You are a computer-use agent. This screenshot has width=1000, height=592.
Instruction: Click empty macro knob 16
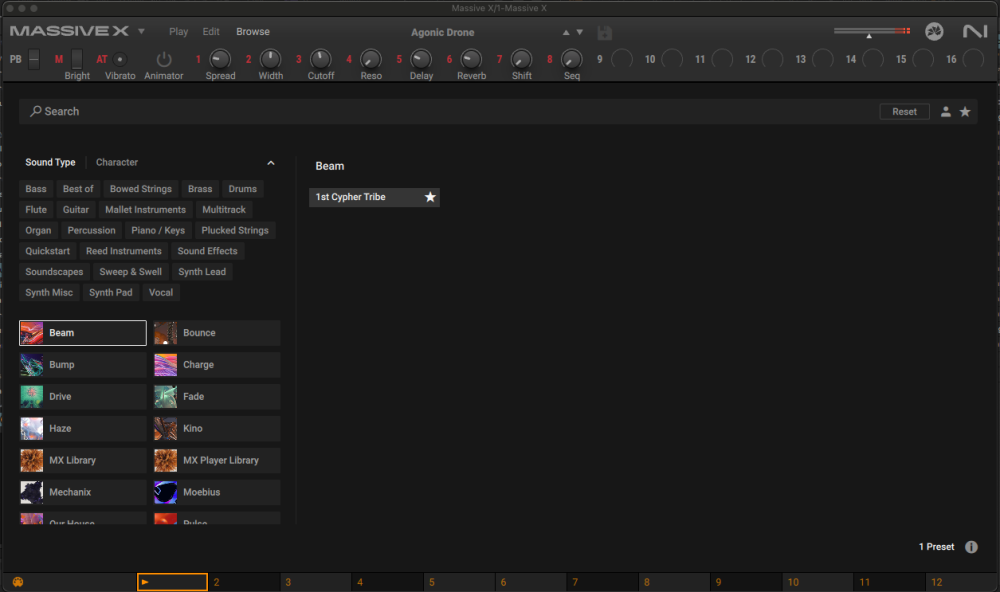(x=973, y=59)
